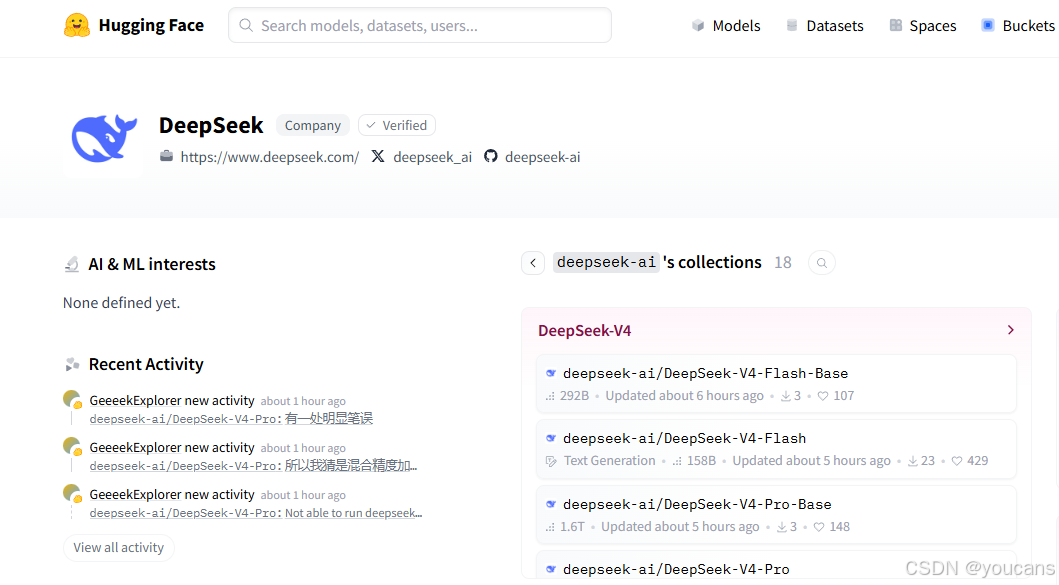Screen dimensions: 1059x585
Task: Click the back chevron beside collections
Action: [533, 263]
